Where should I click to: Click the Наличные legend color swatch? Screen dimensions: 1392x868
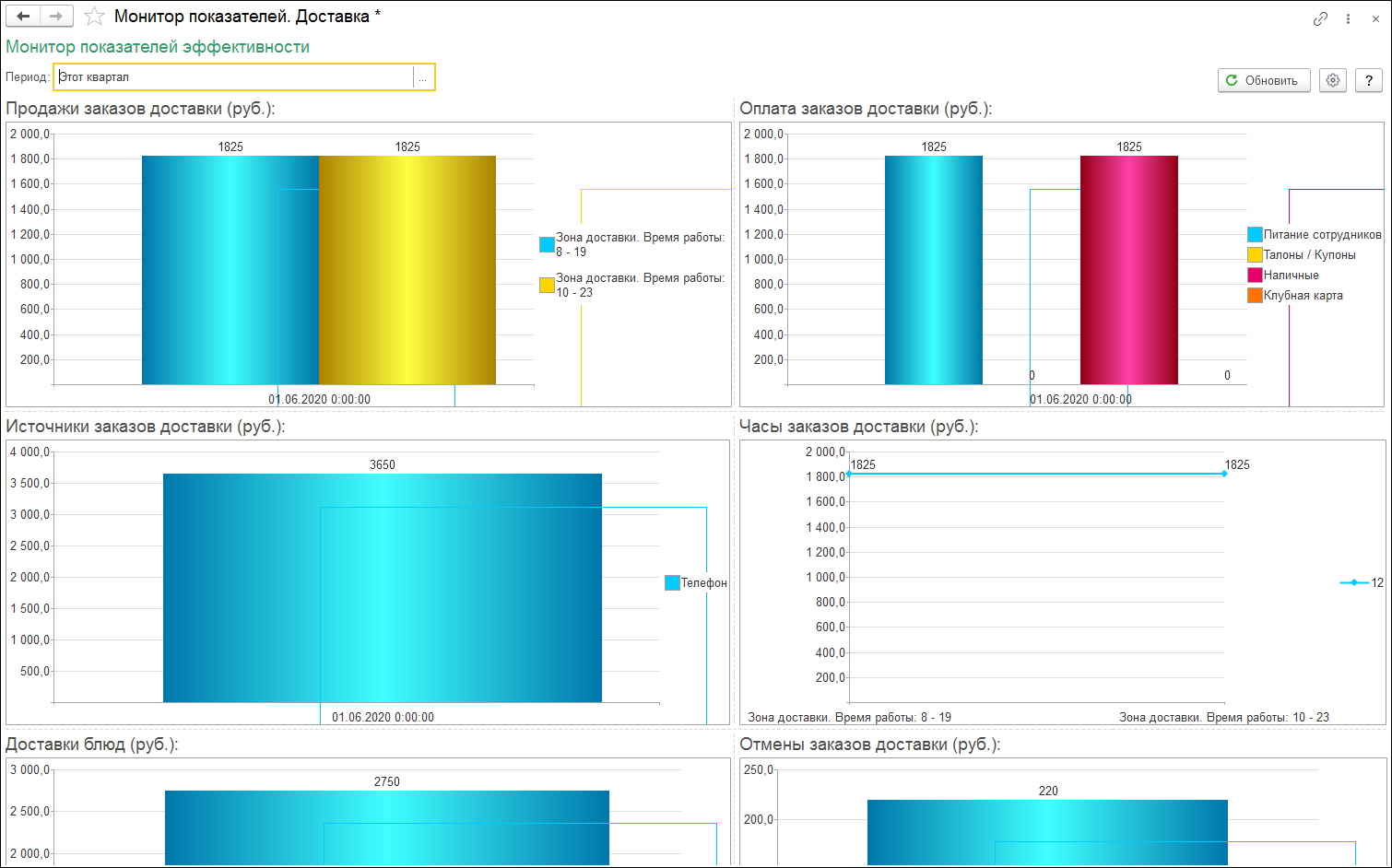tap(1255, 276)
